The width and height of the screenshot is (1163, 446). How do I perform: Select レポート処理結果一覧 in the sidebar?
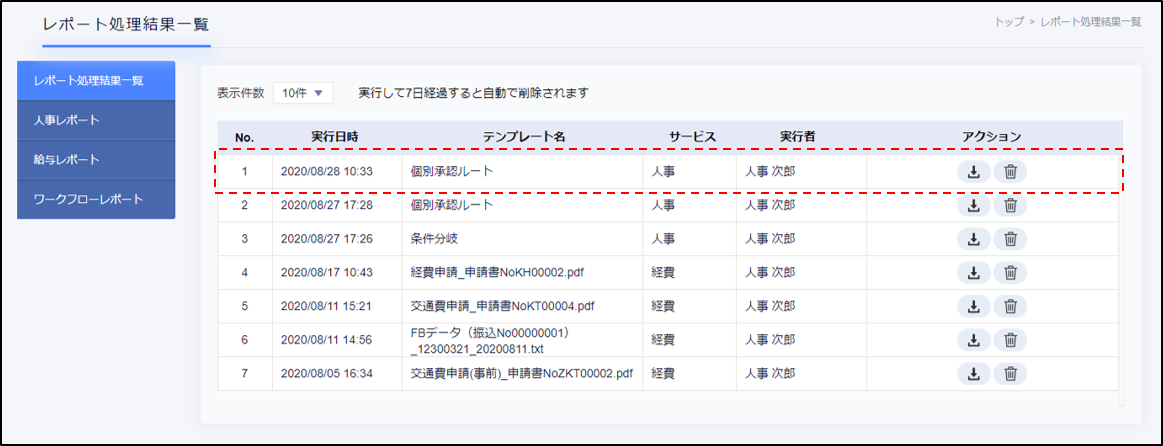coord(96,81)
